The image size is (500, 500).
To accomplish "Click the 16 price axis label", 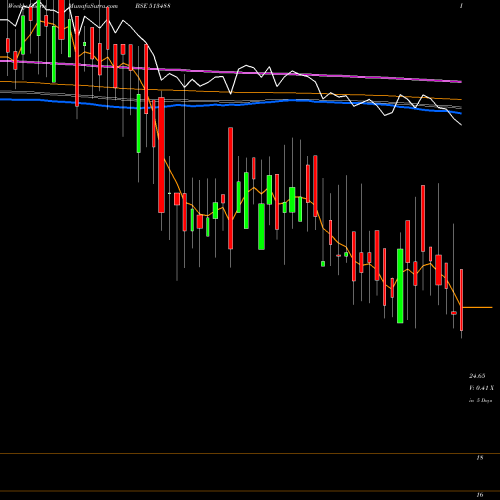I will (480, 494).
